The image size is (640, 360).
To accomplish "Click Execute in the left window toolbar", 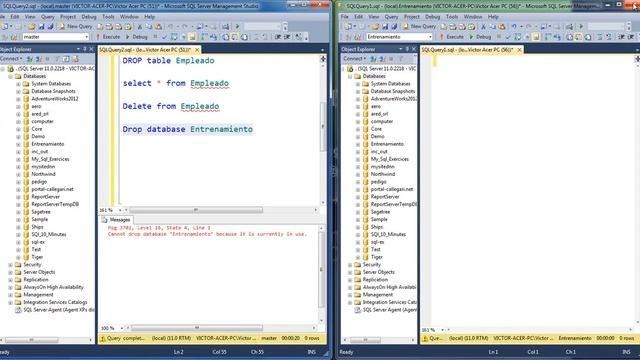I will click(x=108, y=37).
